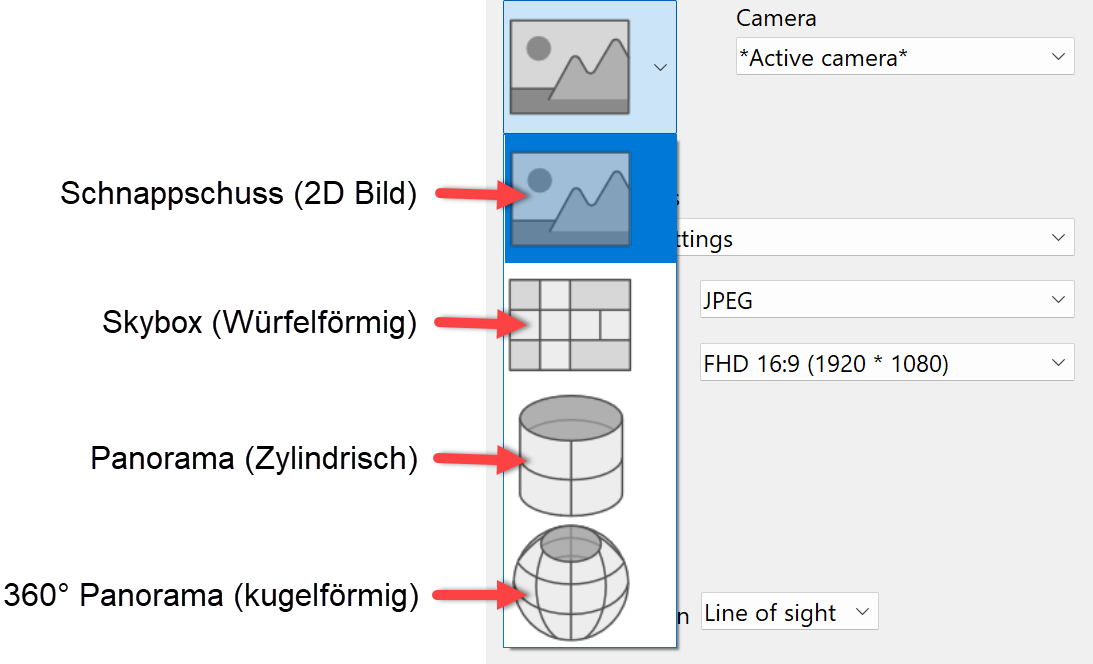1093x664 pixels.
Task: Open the Camera selection dropdown
Action: [x=1059, y=56]
